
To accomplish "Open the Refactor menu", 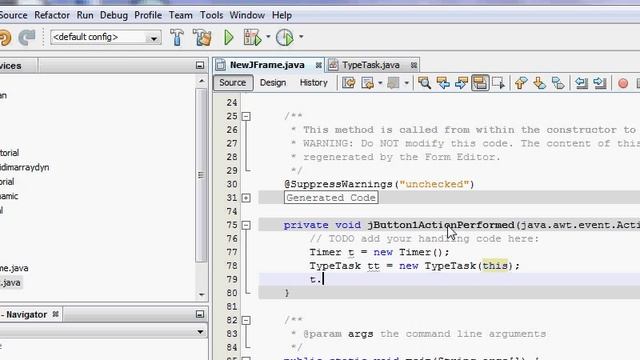I will (x=52, y=16).
